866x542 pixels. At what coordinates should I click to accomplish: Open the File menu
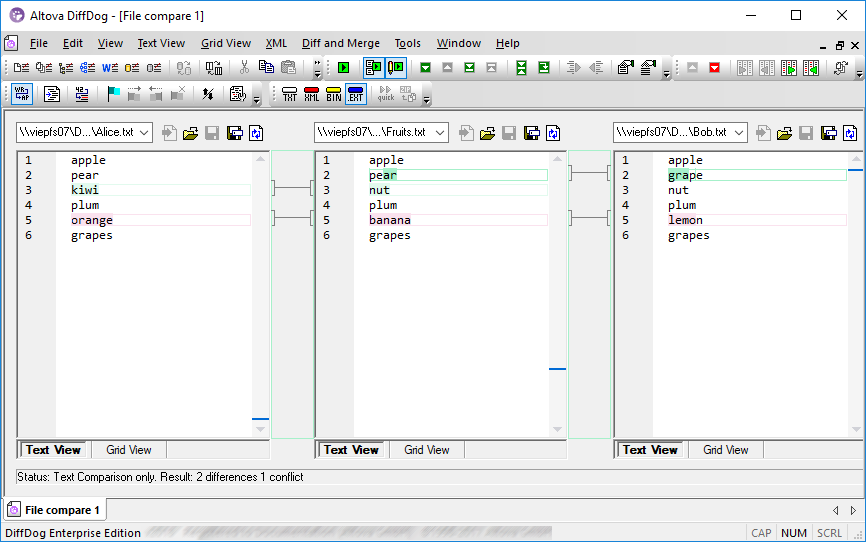coord(39,43)
